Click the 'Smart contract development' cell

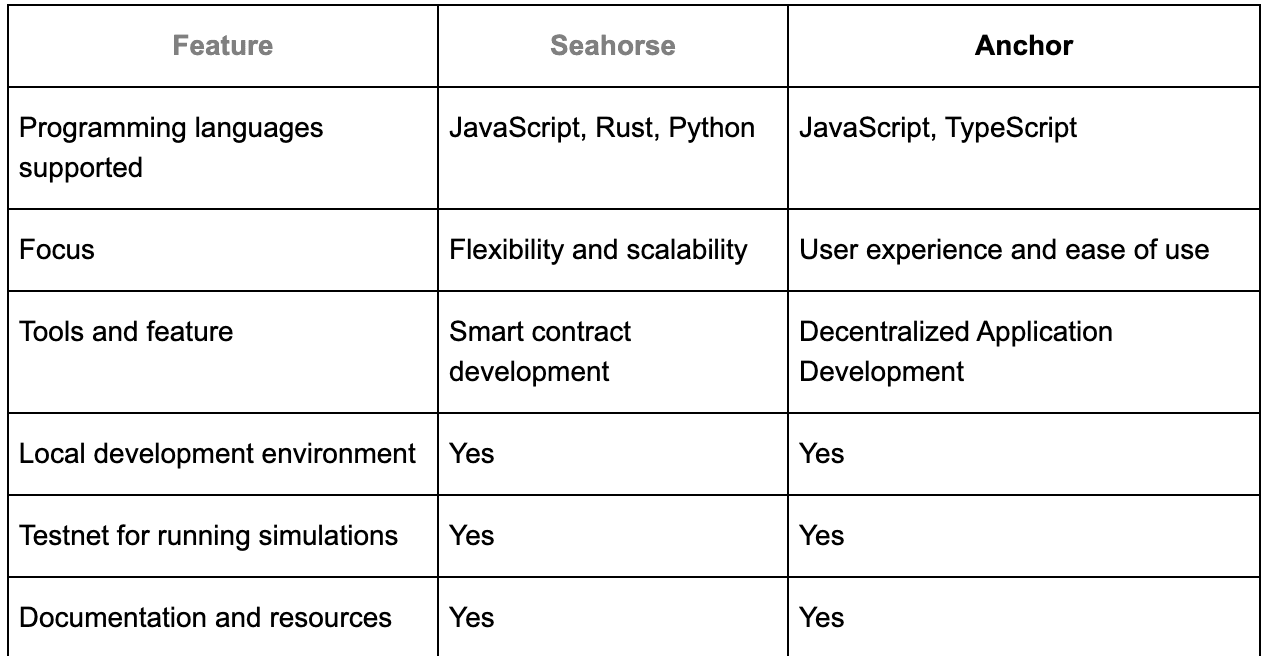[x=540, y=351]
